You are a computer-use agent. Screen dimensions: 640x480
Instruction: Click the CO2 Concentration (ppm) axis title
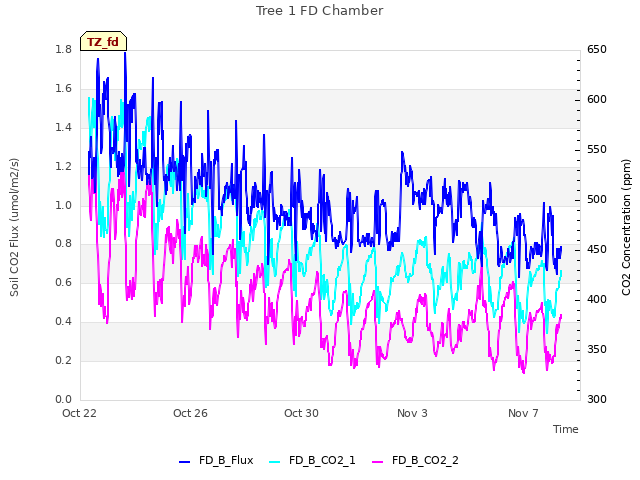click(x=626, y=227)
